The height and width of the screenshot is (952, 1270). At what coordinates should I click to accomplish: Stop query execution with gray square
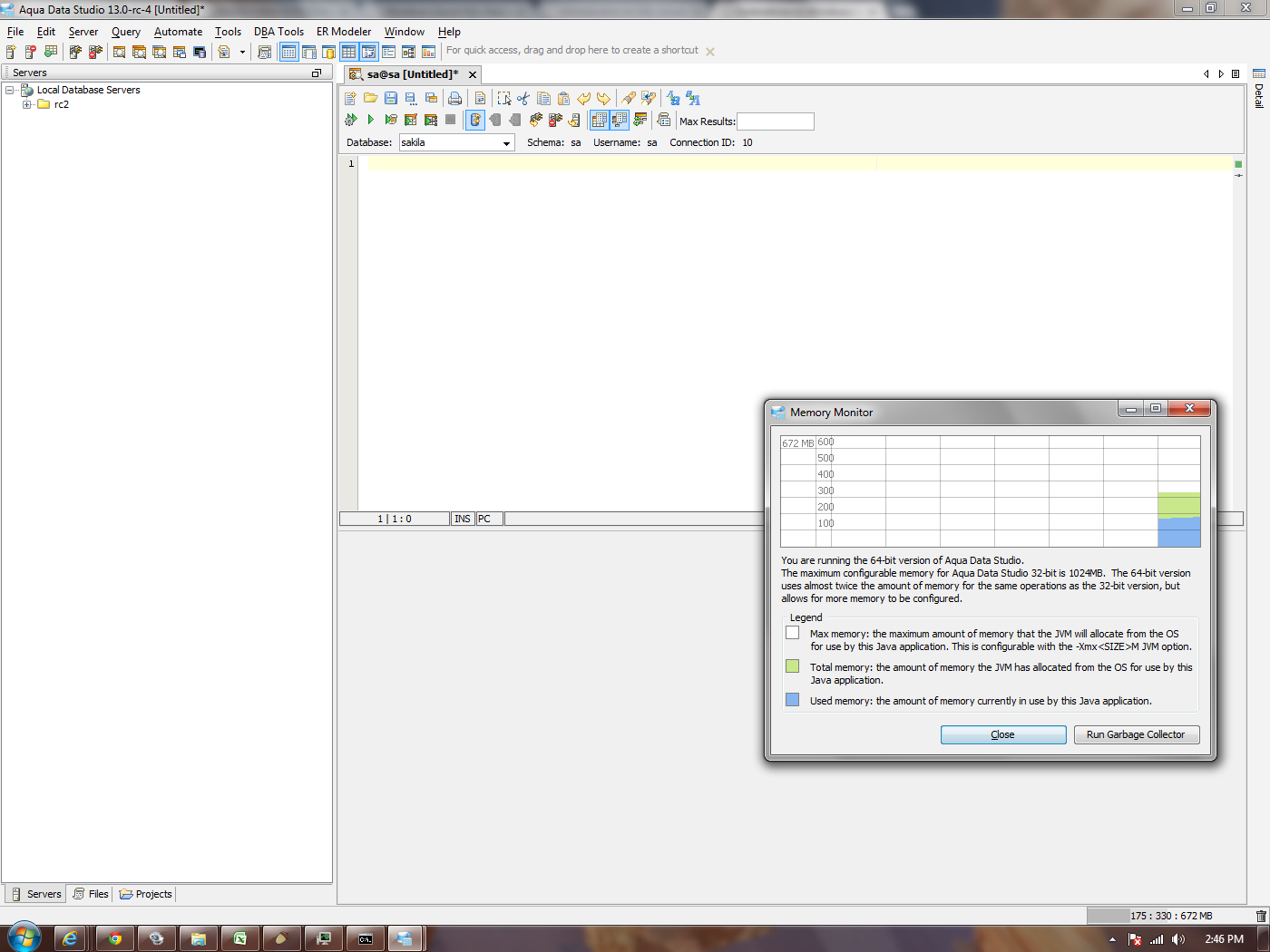(451, 120)
